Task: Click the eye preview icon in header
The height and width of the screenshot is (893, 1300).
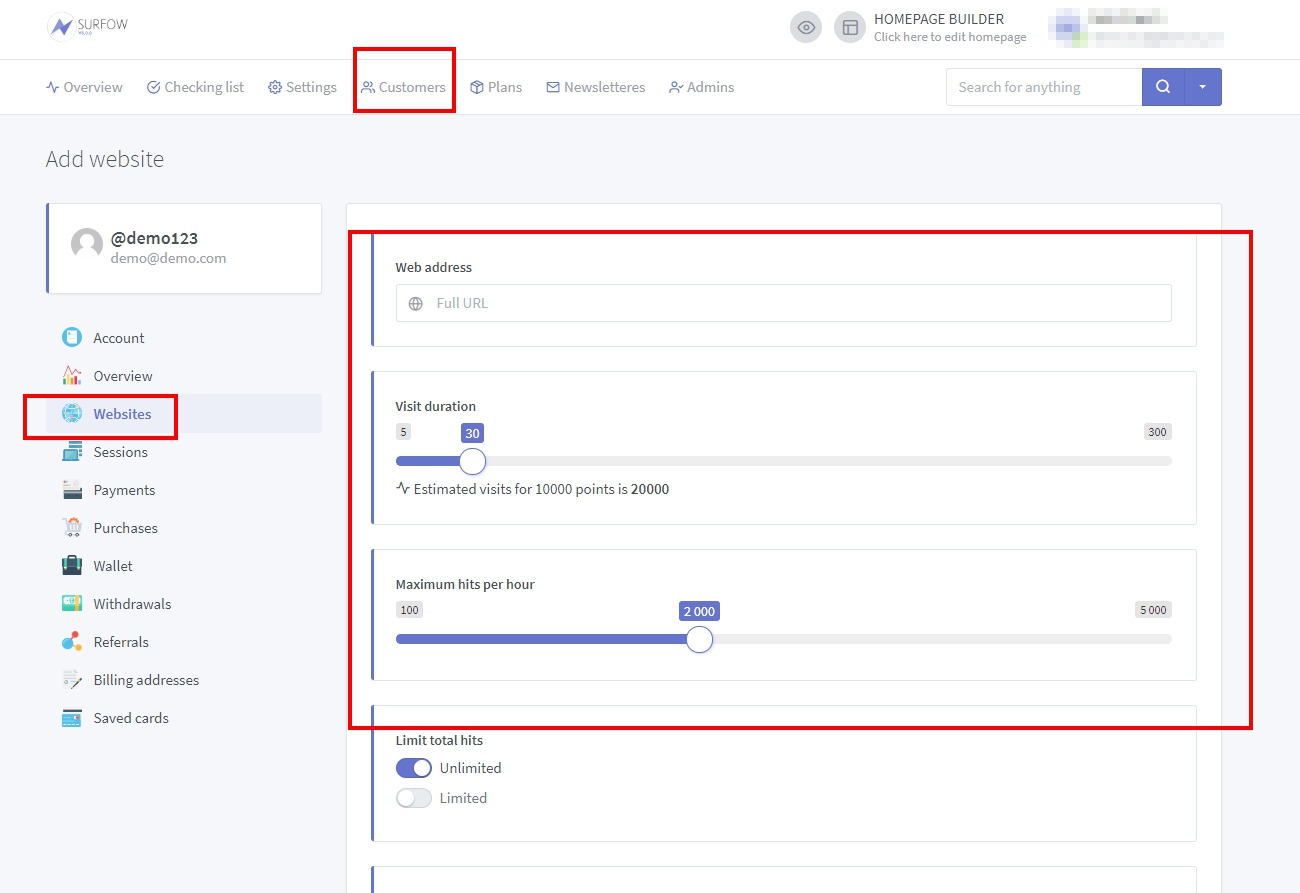Action: (x=805, y=27)
